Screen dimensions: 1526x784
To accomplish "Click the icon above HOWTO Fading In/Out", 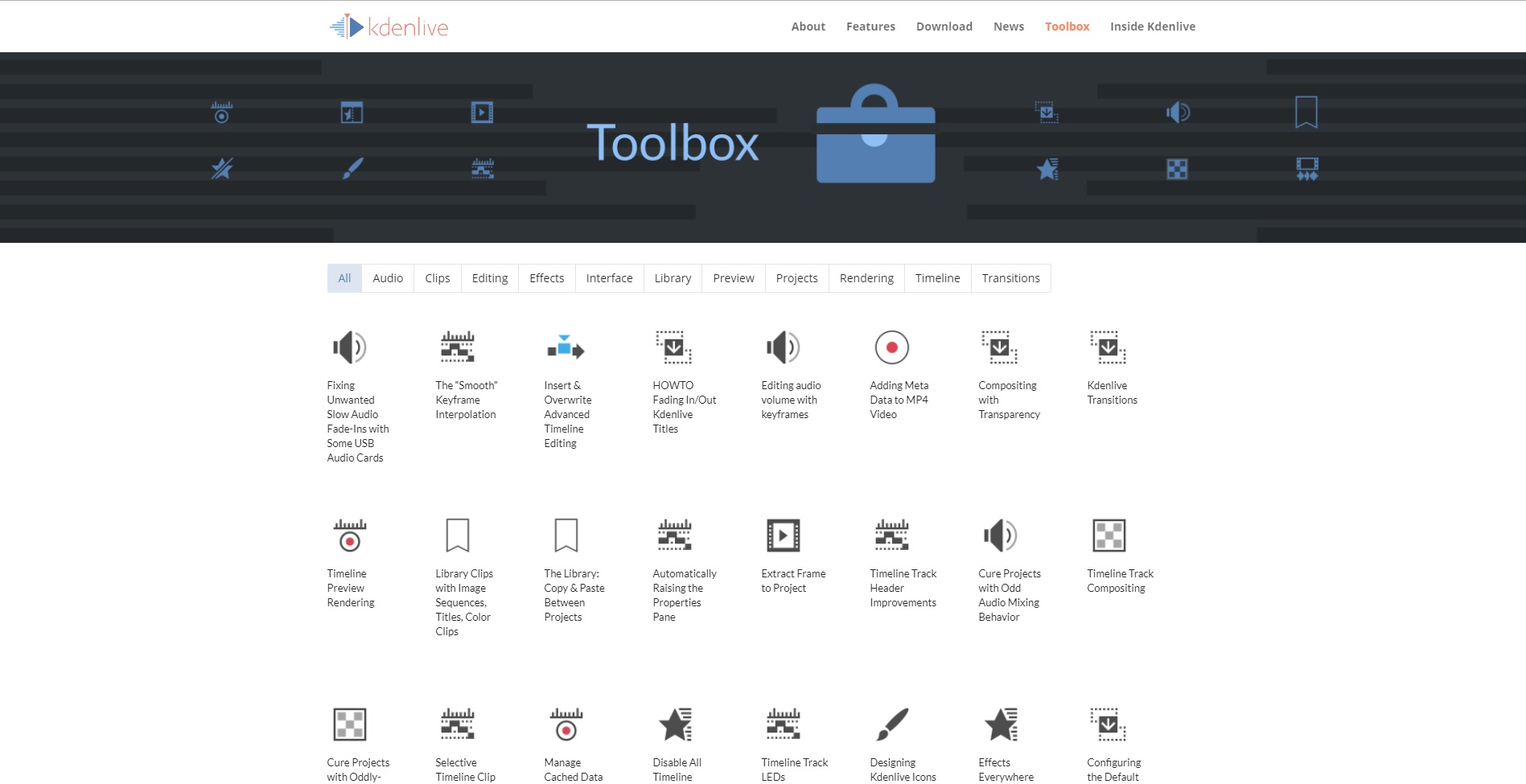I will click(674, 347).
